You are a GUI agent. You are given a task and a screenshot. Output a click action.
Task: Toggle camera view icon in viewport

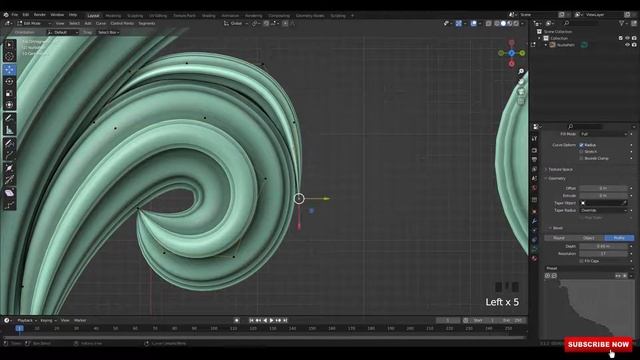(x=521, y=91)
